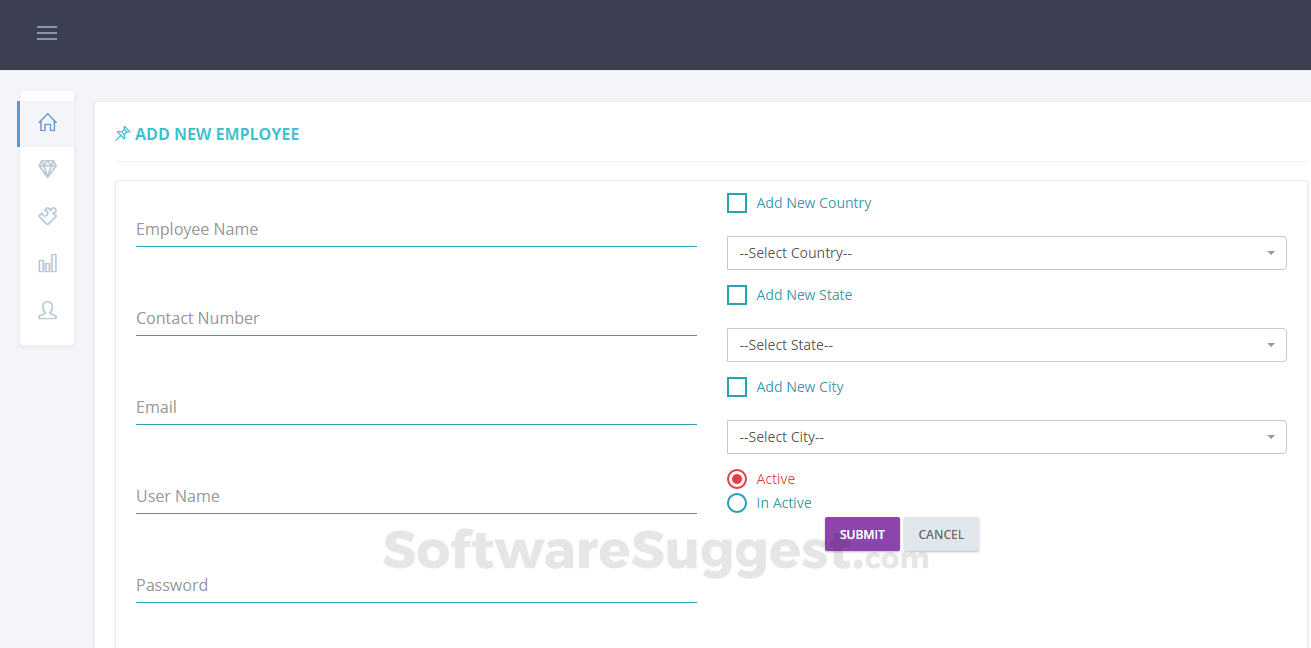Viewport: 1311px width, 648px height.
Task: Select the Active radio button
Action: [x=737, y=479]
